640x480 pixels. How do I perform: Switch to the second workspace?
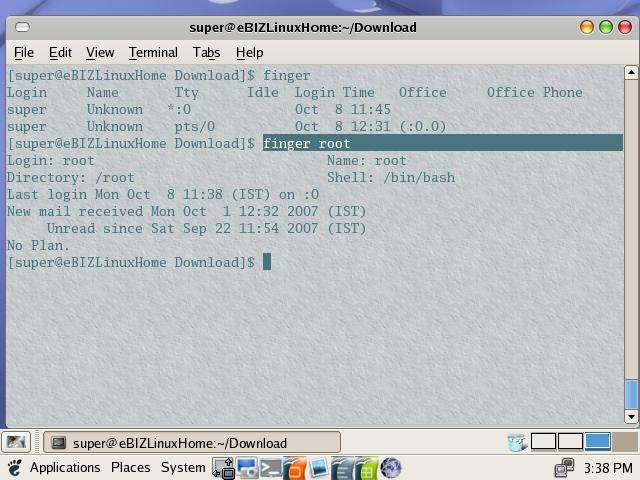(x=570, y=442)
